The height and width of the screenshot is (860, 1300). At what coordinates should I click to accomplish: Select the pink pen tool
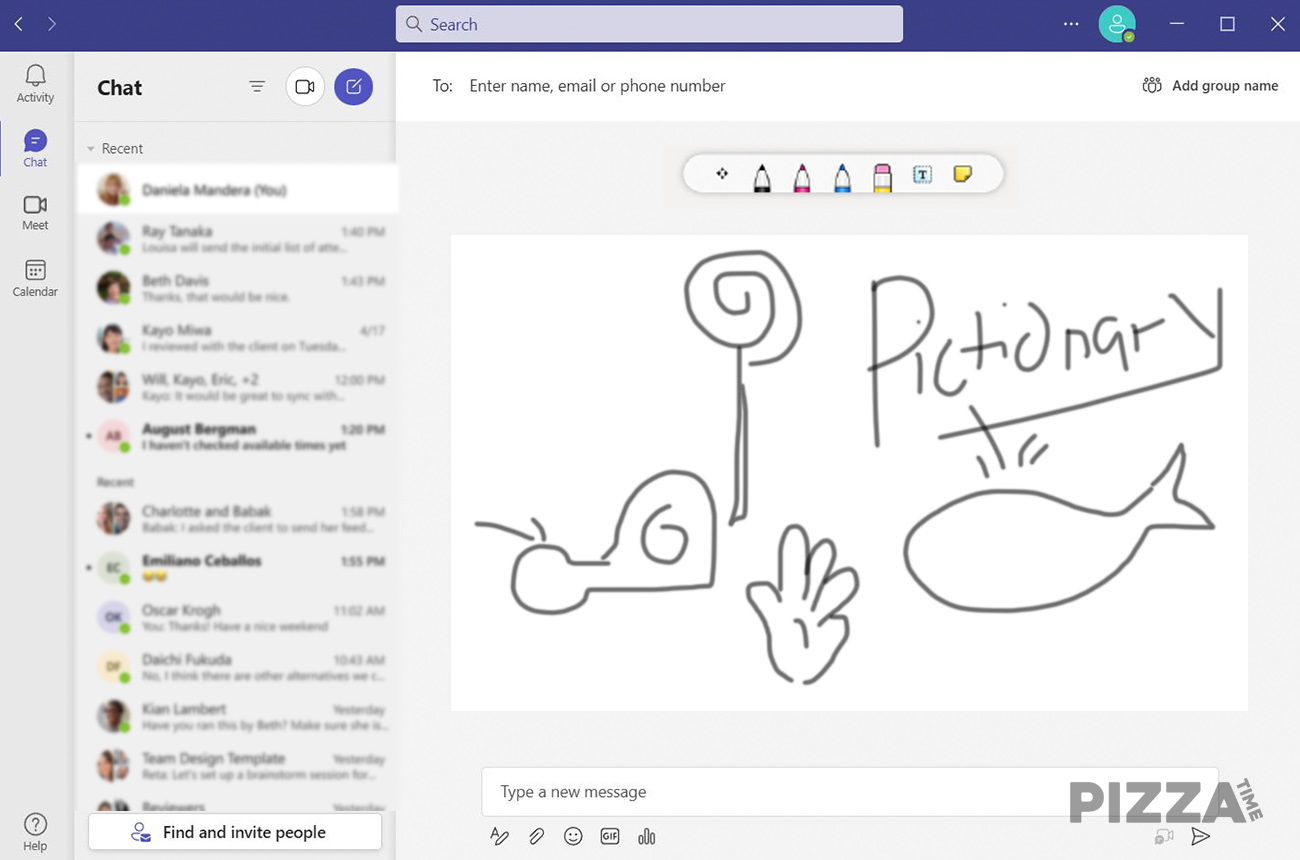[x=802, y=173]
